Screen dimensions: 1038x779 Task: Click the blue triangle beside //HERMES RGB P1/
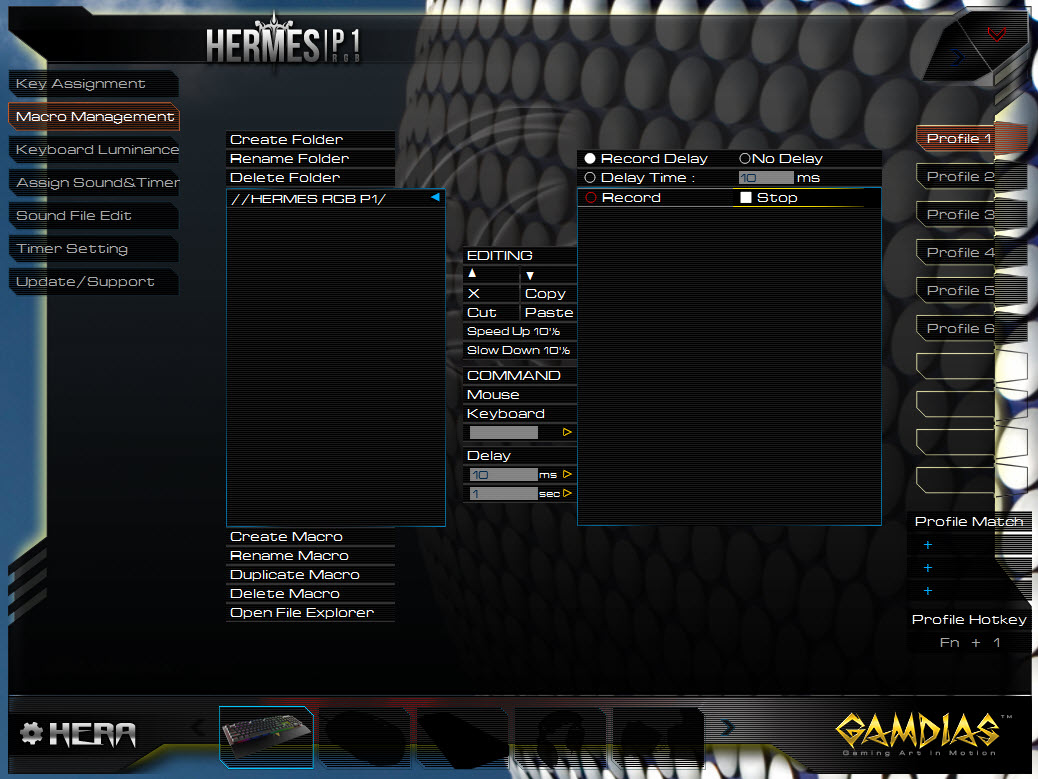[435, 197]
